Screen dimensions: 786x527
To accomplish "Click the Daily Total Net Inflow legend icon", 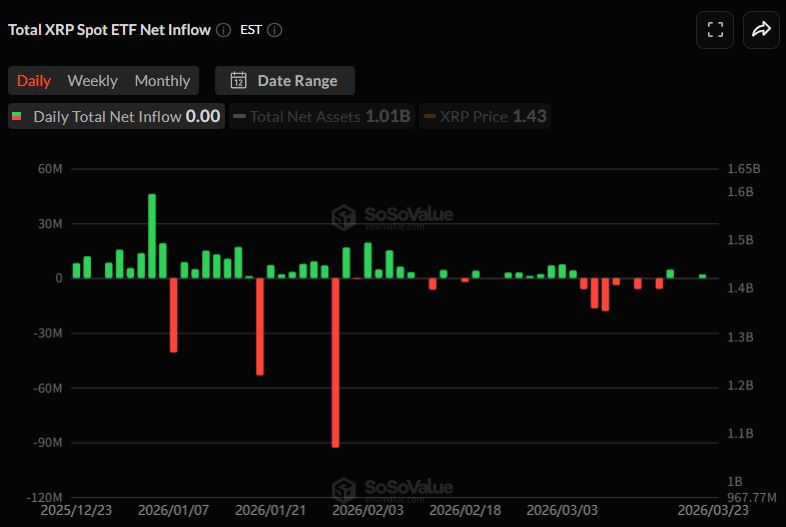I will (x=17, y=117).
